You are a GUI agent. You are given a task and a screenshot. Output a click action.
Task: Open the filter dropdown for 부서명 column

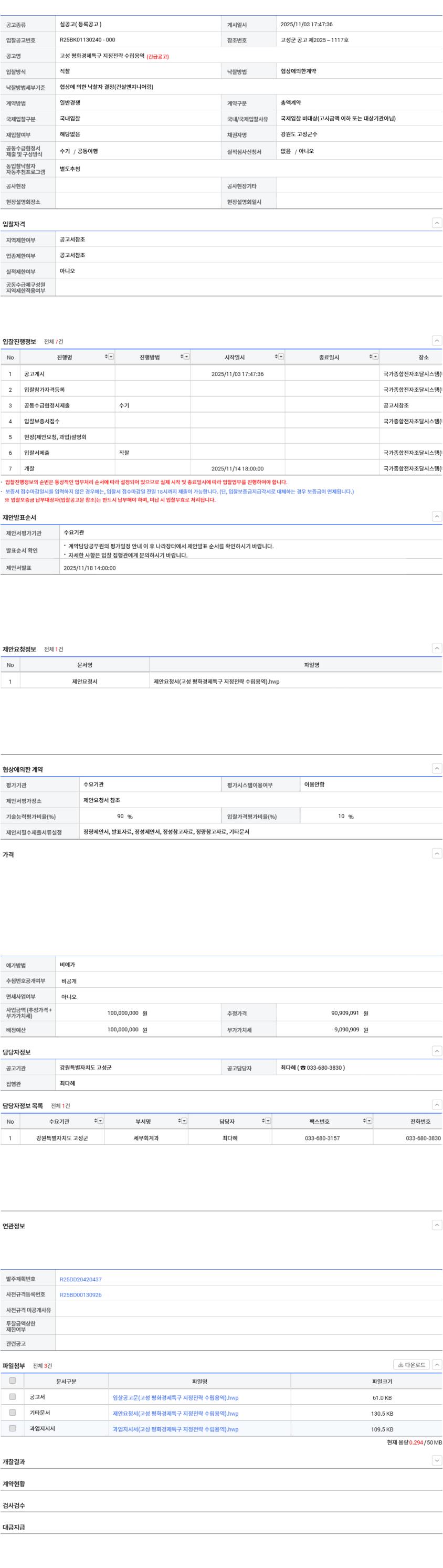(x=184, y=1121)
